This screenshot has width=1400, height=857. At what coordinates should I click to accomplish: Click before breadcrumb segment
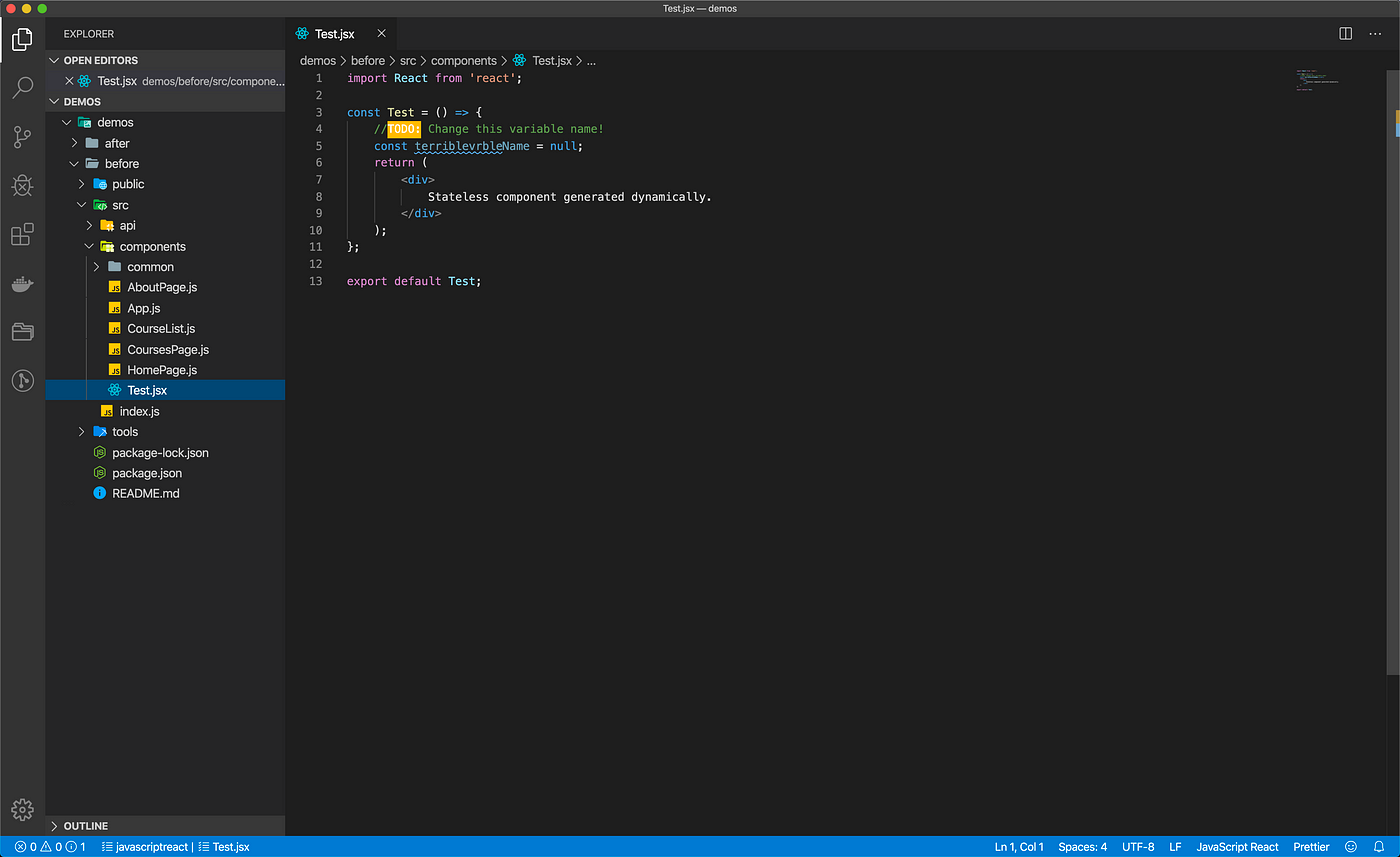click(368, 61)
